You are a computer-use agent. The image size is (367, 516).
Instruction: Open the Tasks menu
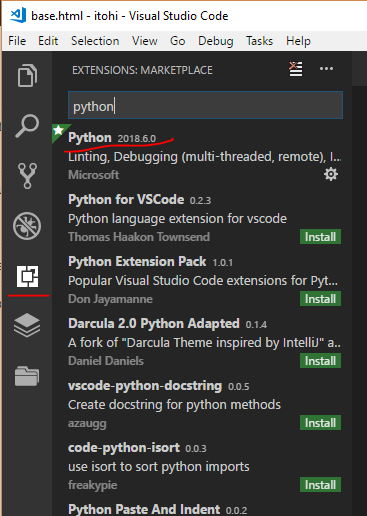[259, 41]
